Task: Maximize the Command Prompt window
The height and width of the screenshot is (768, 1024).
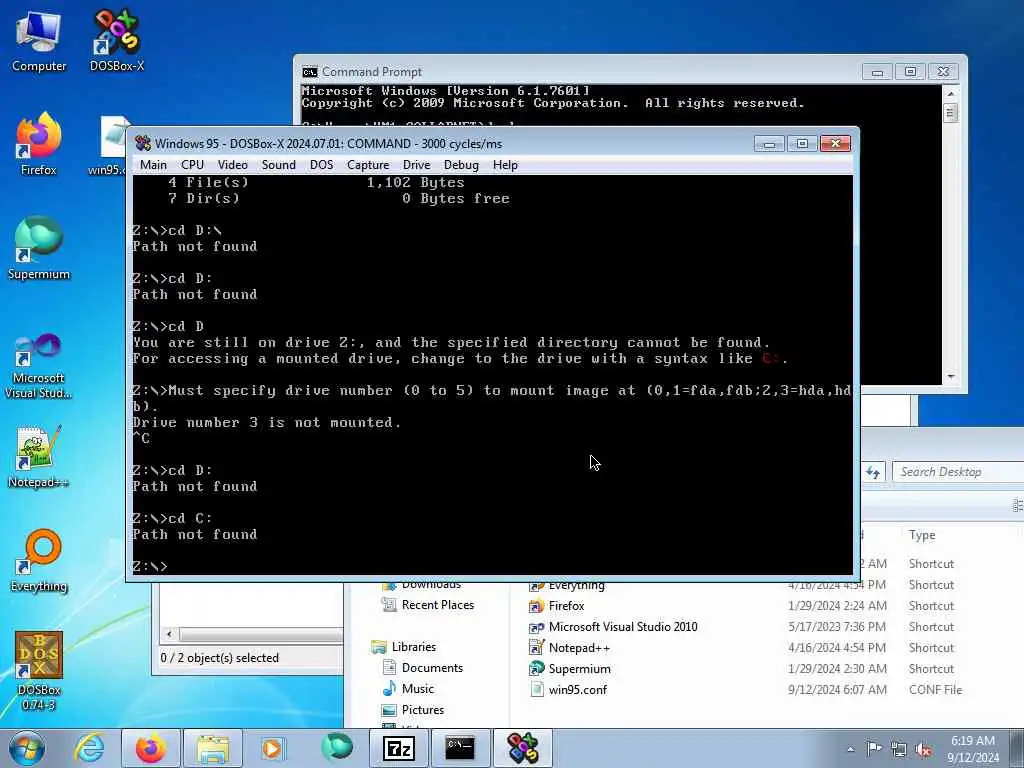Action: coord(910,71)
